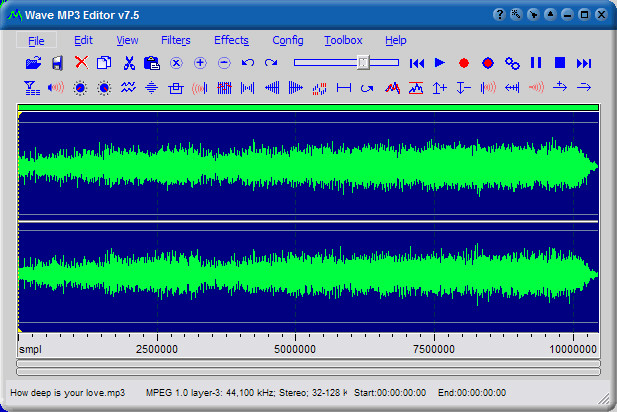Viewport: 617px width, 412px height.
Task: Open the Effects menu
Action: coord(231,40)
